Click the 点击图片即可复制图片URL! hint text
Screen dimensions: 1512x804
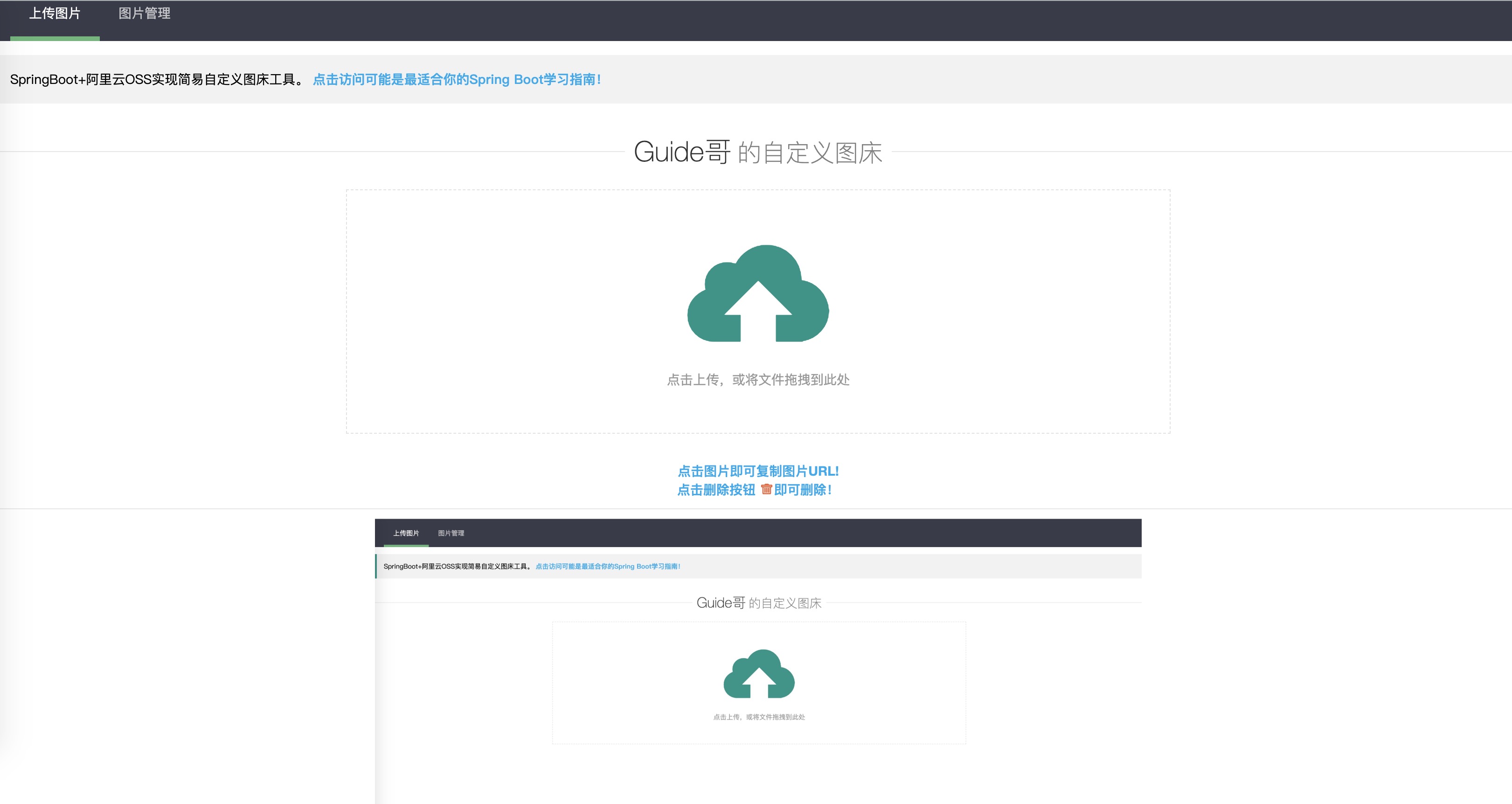(x=758, y=471)
